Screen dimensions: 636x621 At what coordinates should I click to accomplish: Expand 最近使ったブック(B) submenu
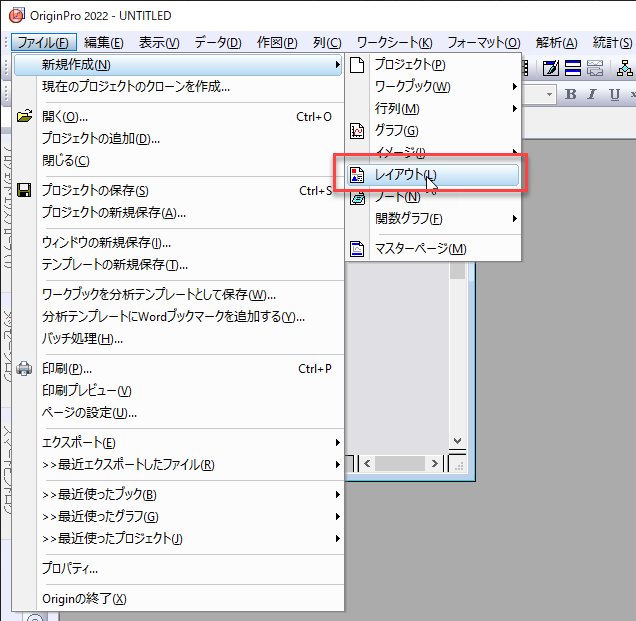point(178,494)
